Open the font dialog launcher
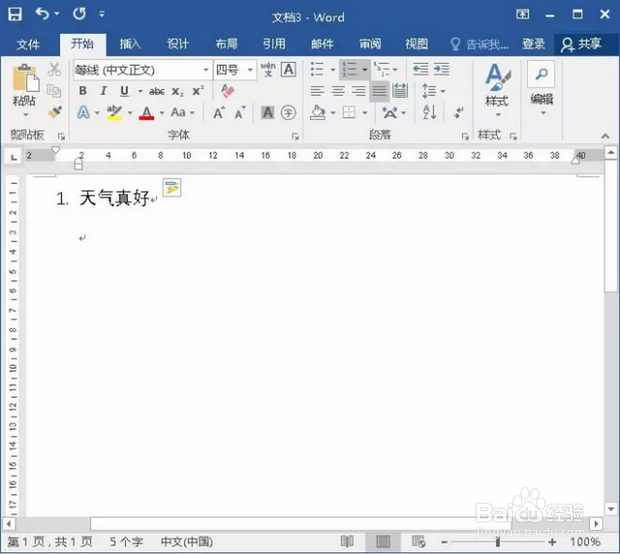Viewport: 620px width, 554px height. [x=295, y=136]
